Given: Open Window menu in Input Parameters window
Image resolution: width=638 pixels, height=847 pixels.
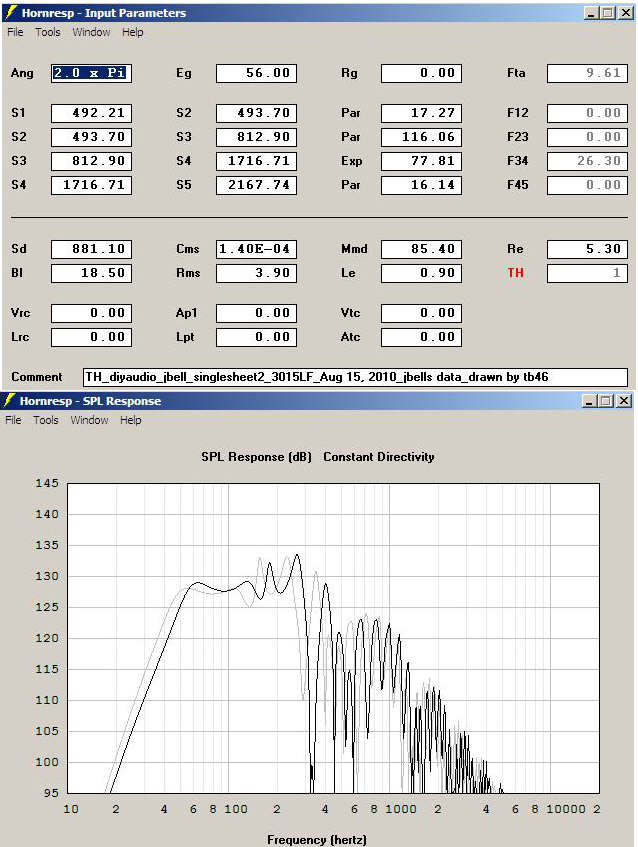Looking at the screenshot, I should [x=91, y=32].
